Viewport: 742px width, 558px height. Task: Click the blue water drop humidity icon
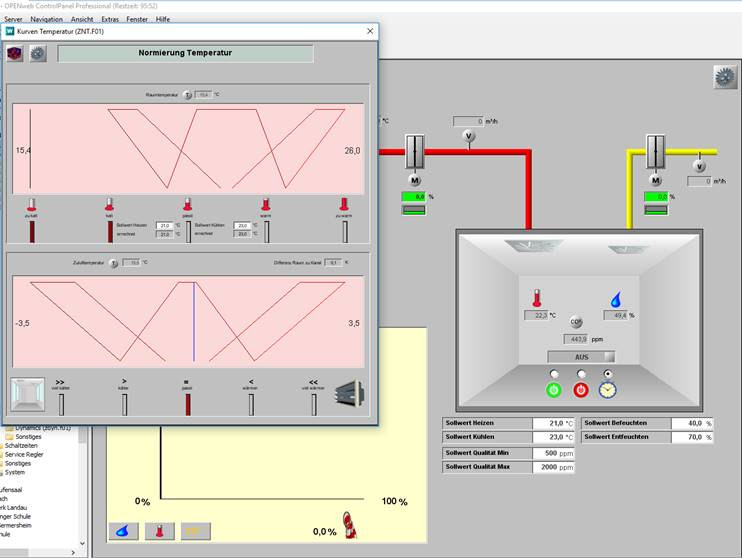point(617,297)
